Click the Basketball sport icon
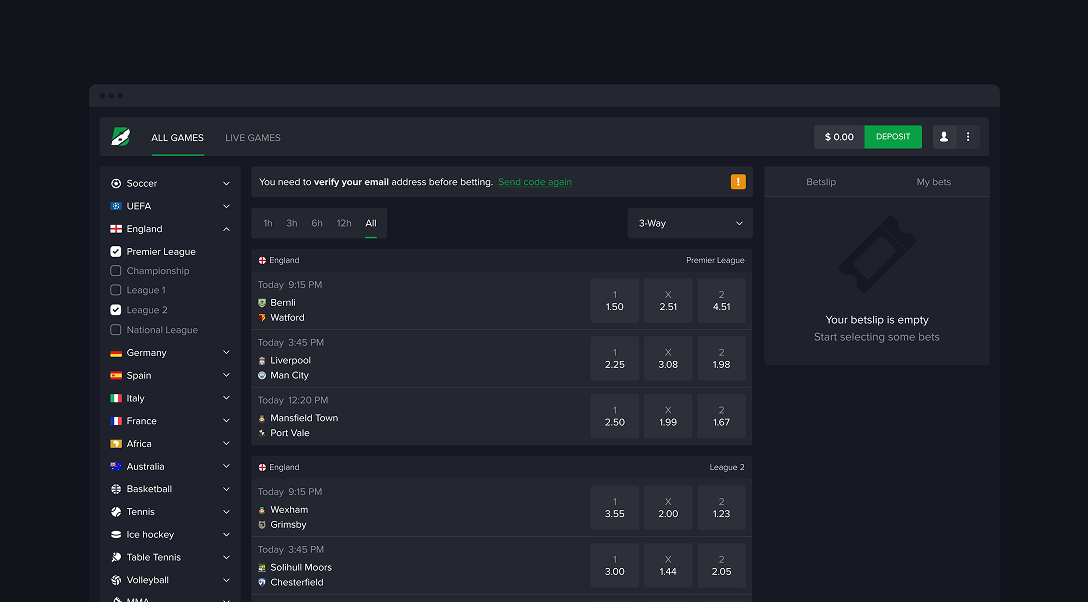Image resolution: width=1088 pixels, height=602 pixels. (x=116, y=489)
